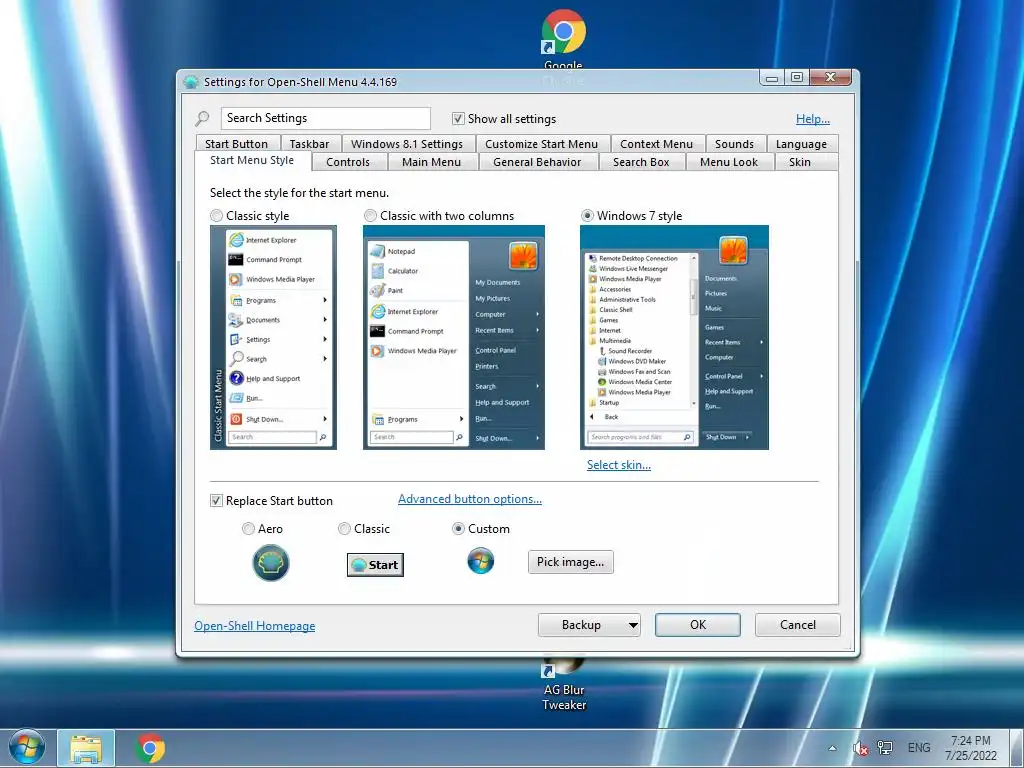Click the muted volume tray icon

[861, 748]
